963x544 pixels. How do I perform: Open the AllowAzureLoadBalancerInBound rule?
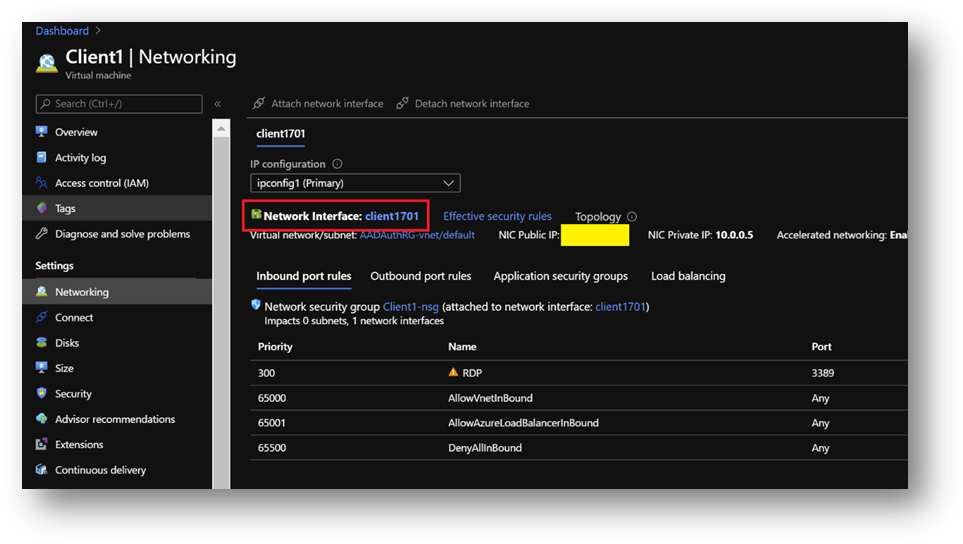coord(523,423)
